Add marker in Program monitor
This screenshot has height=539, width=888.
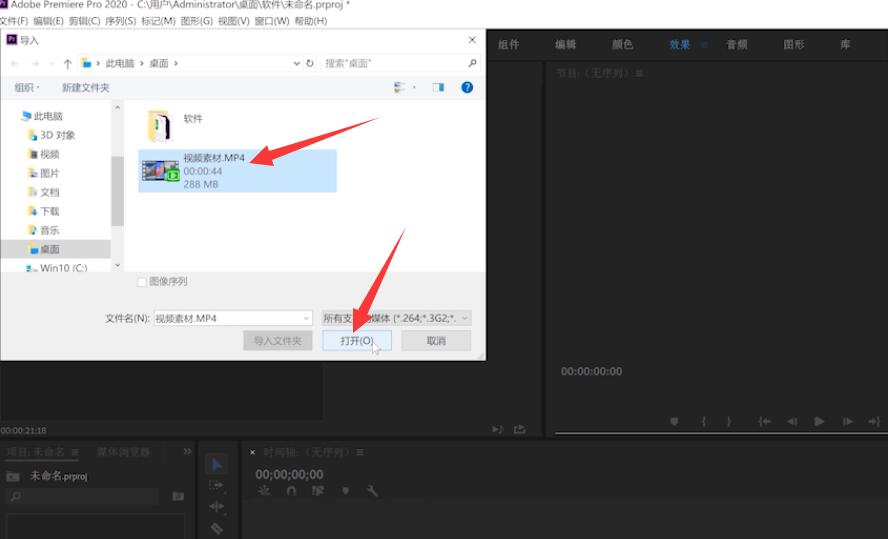coord(674,421)
